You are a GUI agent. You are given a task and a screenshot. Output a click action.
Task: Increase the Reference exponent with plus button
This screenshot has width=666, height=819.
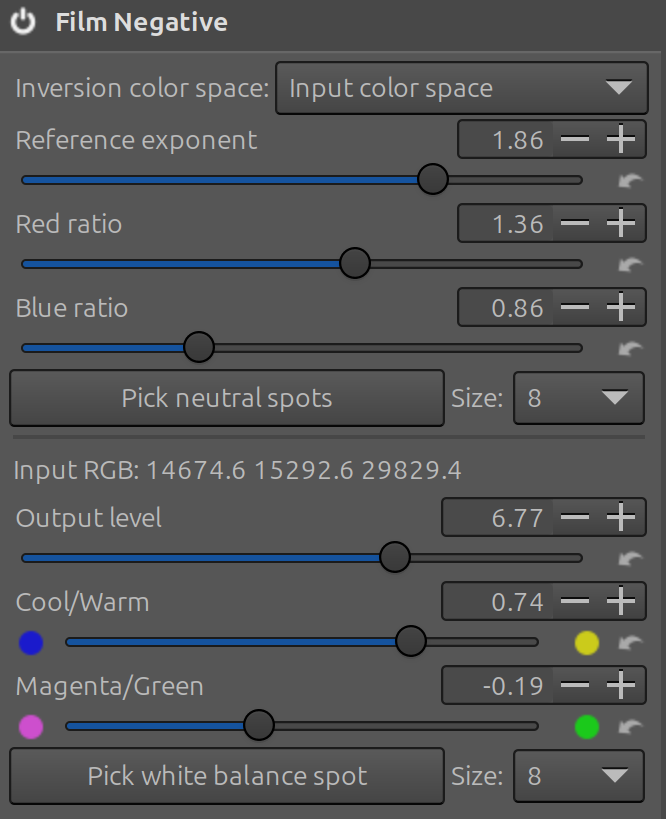pyautogui.click(x=621, y=140)
